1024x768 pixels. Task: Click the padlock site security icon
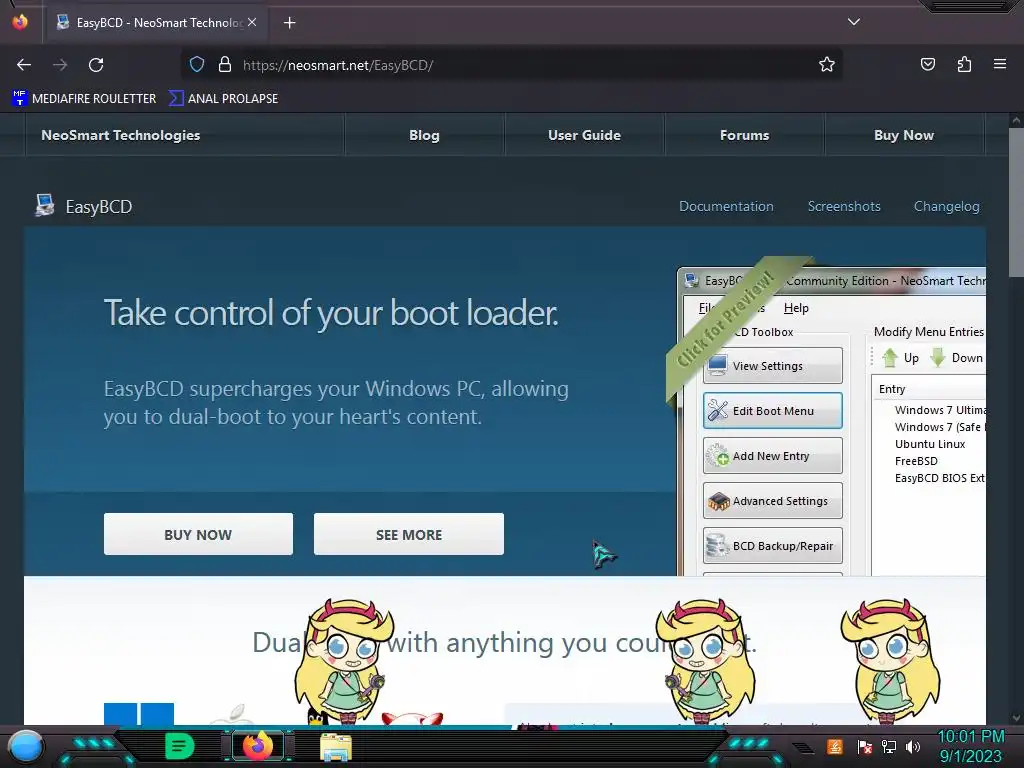pyautogui.click(x=225, y=64)
